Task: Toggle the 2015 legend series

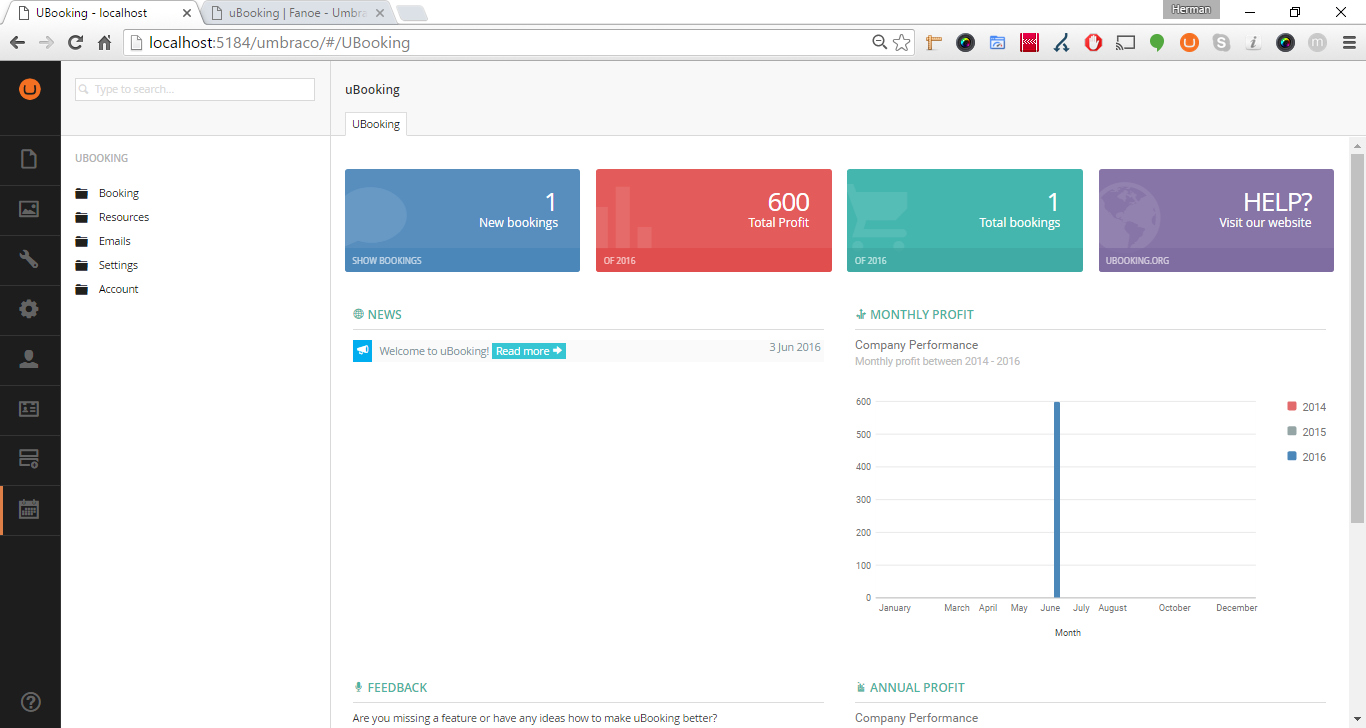Action: (x=1306, y=432)
